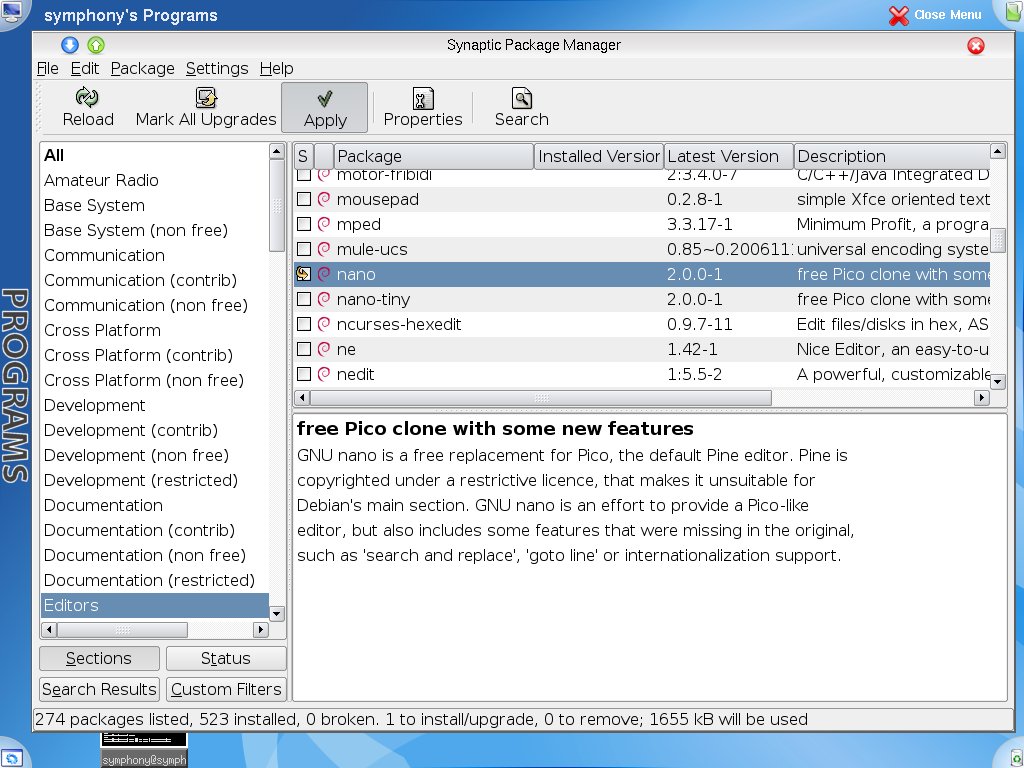This screenshot has width=1024, height=768.
Task: Click the Debian swirl icon beside nedit
Action: pos(323,374)
